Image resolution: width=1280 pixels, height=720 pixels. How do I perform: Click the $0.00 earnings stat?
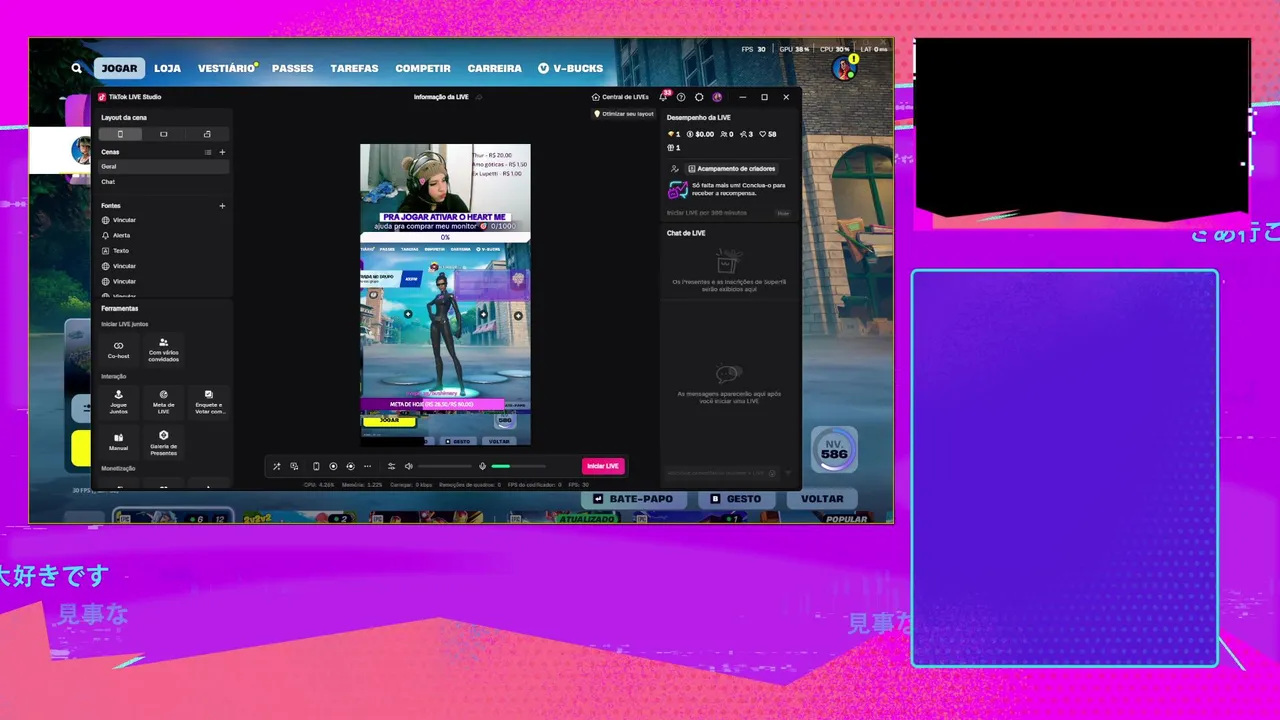[x=700, y=134]
